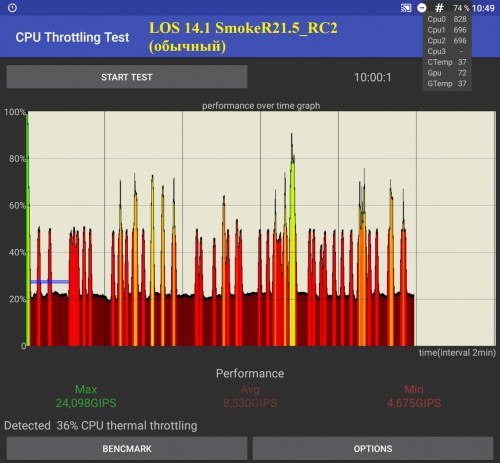Select the GTemp 37 overlay row
Viewport: 500px width, 463px height.
point(447,83)
